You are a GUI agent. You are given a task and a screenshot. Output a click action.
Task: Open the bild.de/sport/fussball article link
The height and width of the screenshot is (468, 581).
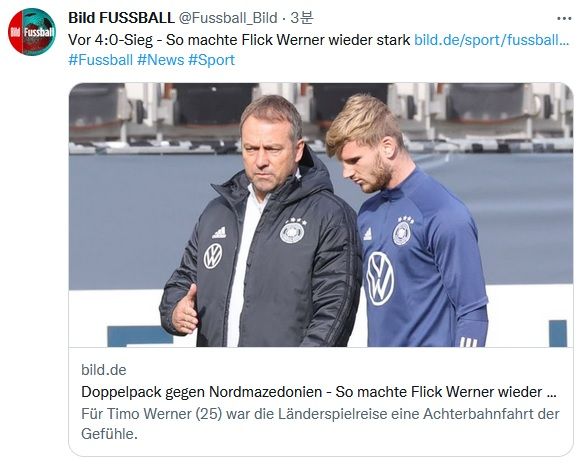point(491,40)
